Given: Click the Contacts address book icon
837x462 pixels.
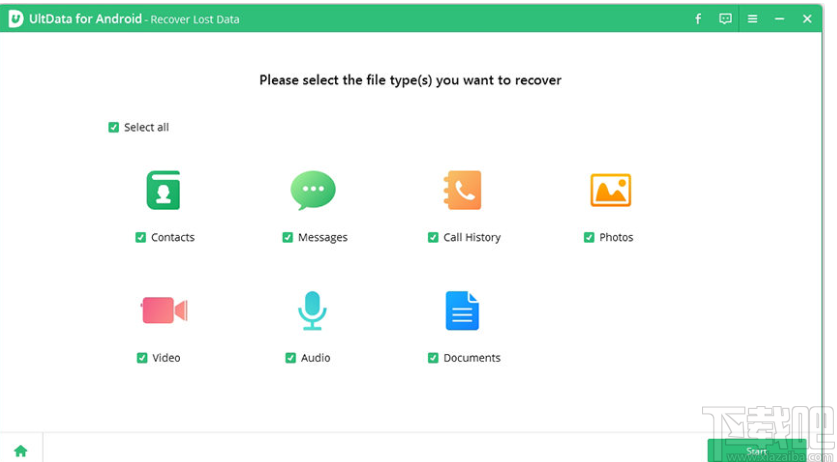Looking at the screenshot, I should click(163, 190).
